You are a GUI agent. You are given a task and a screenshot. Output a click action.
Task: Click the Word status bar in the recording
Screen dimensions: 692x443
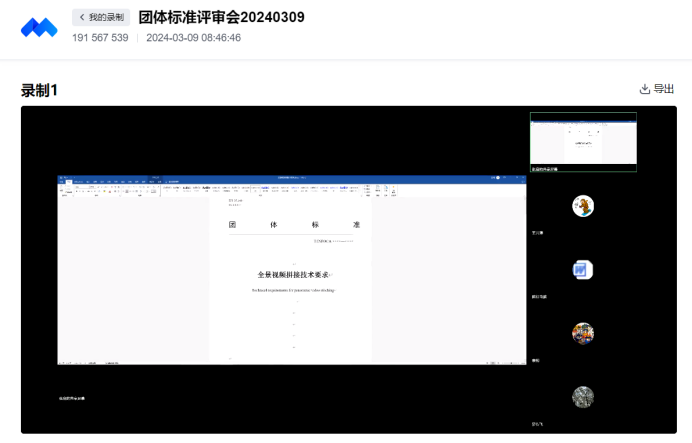pyautogui.click(x=292, y=362)
